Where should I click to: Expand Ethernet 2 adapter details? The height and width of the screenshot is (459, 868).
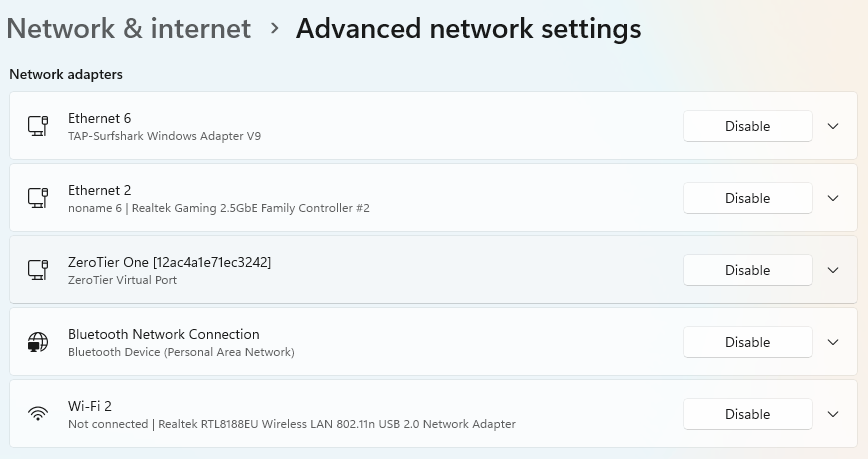(x=833, y=198)
